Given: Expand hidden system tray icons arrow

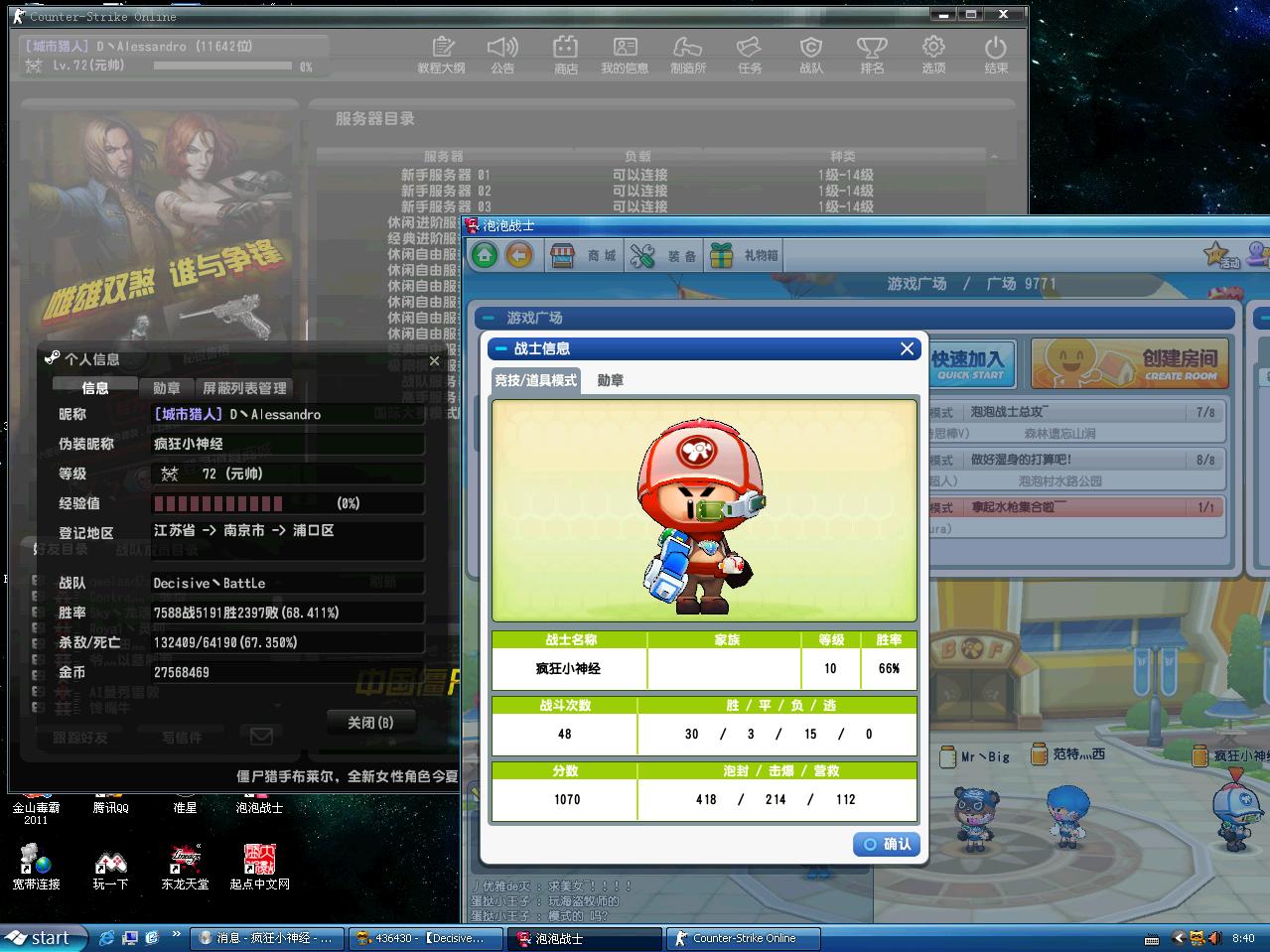Looking at the screenshot, I should pos(1179,938).
